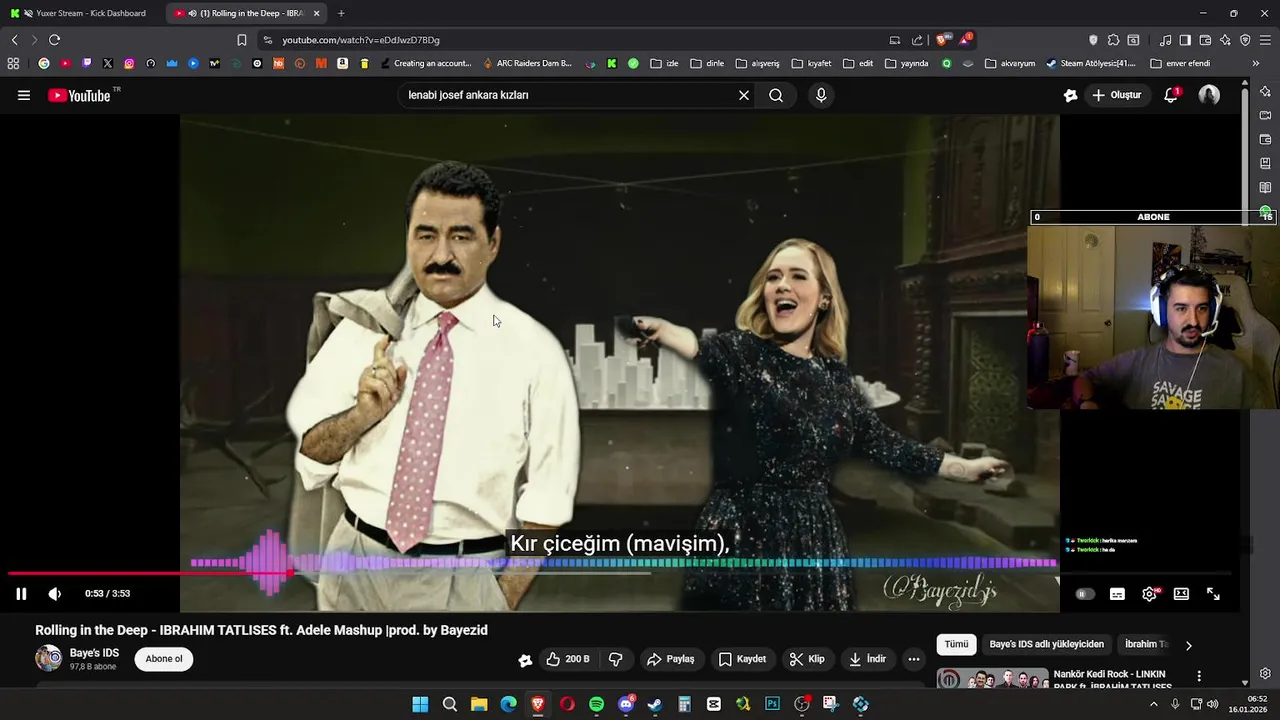The image size is (1280, 720).
Task: Share the video via Paylaş
Action: [670, 659]
